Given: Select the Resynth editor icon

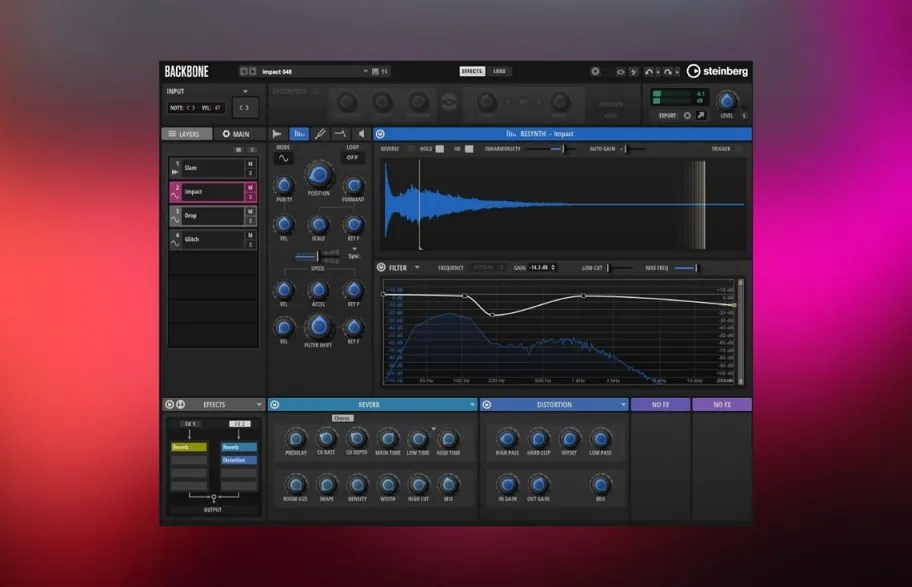Looking at the screenshot, I should [x=299, y=134].
